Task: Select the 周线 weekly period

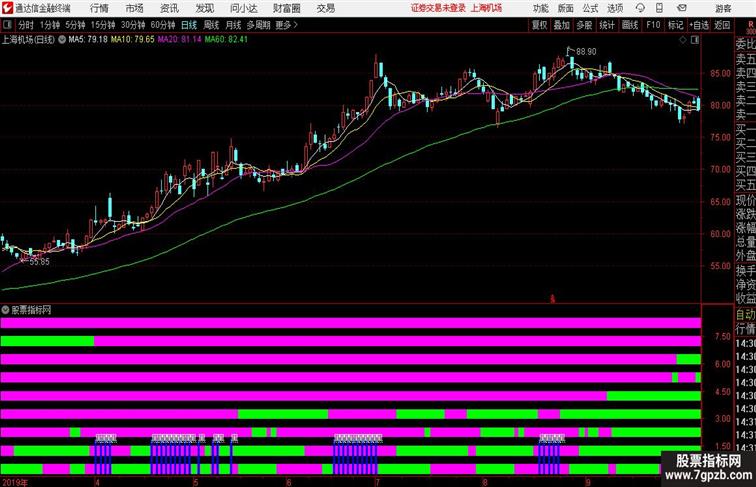Action: click(x=211, y=25)
